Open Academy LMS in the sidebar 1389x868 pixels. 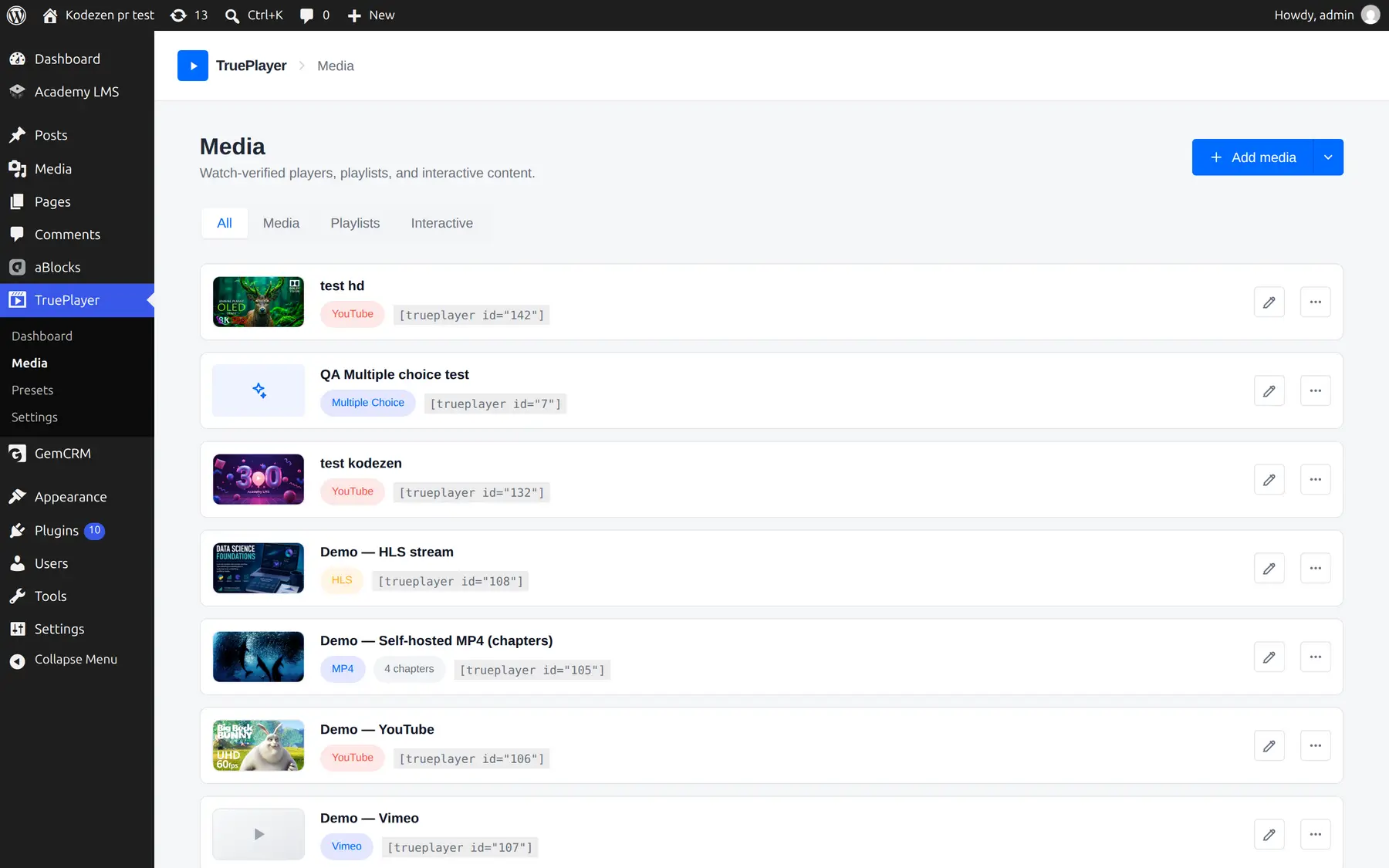click(x=77, y=92)
